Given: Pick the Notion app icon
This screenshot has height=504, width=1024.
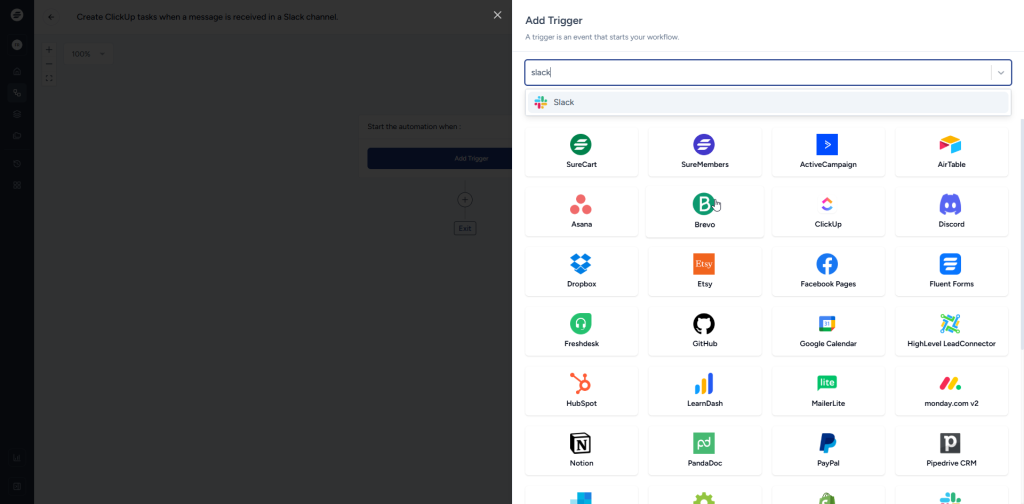Looking at the screenshot, I should (x=580, y=443).
